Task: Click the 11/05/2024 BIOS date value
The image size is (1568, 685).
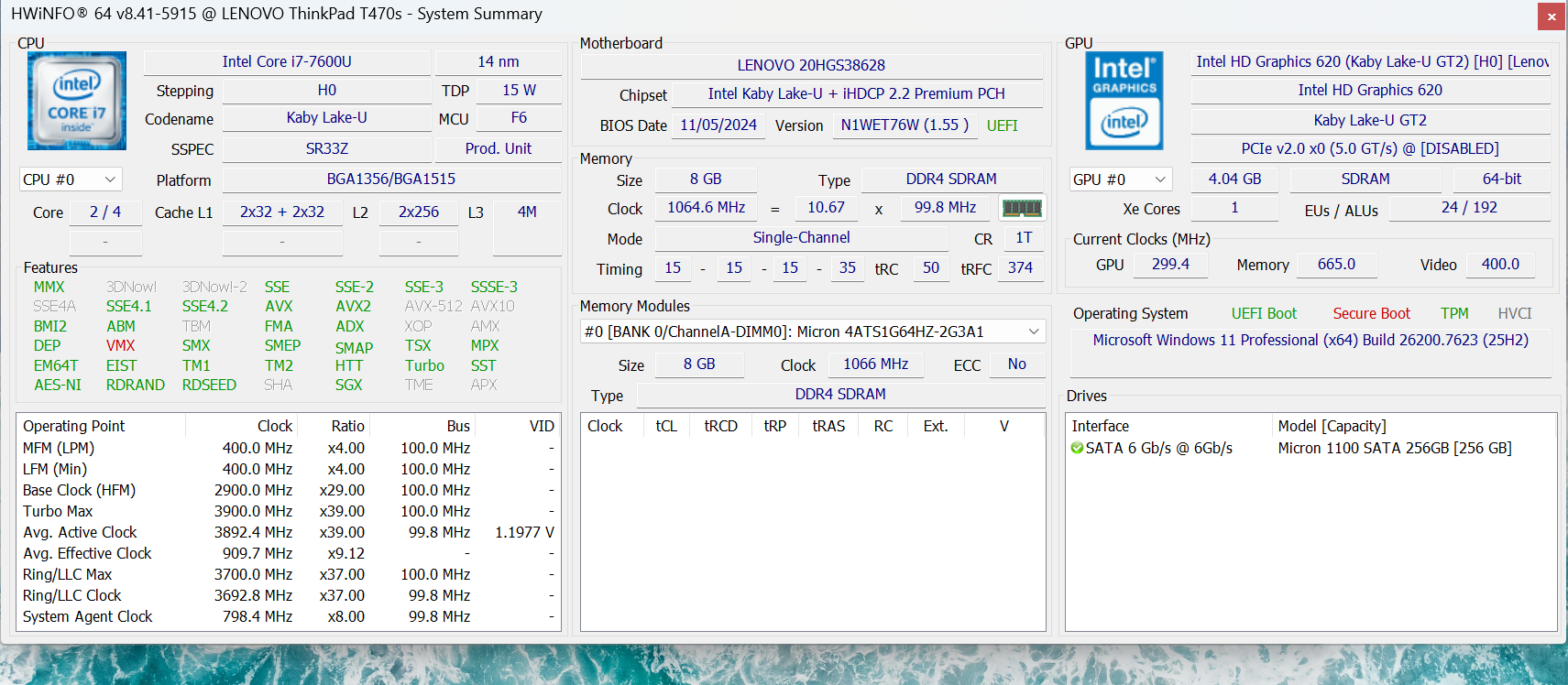Action: pos(718,125)
